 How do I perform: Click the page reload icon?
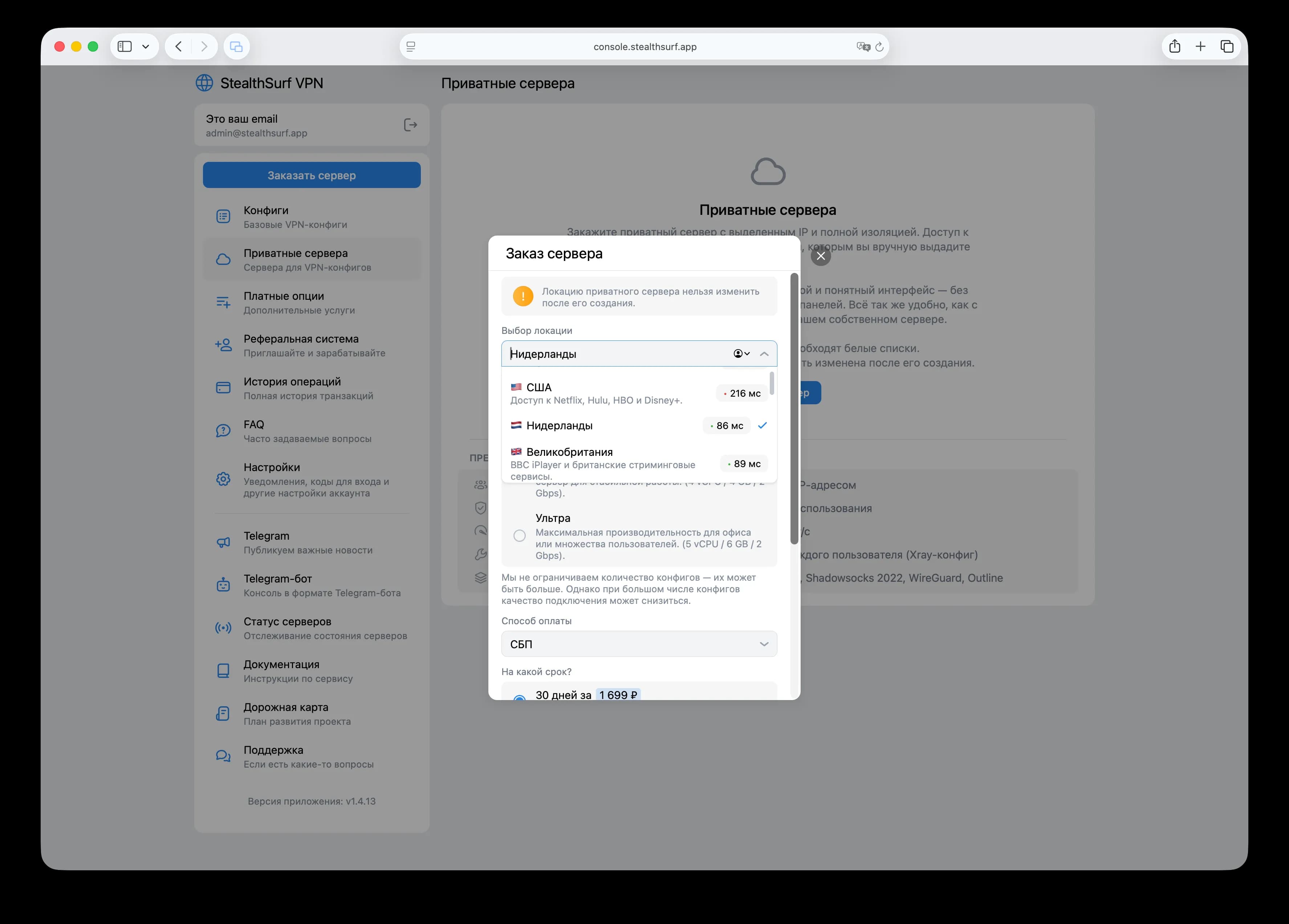[879, 46]
